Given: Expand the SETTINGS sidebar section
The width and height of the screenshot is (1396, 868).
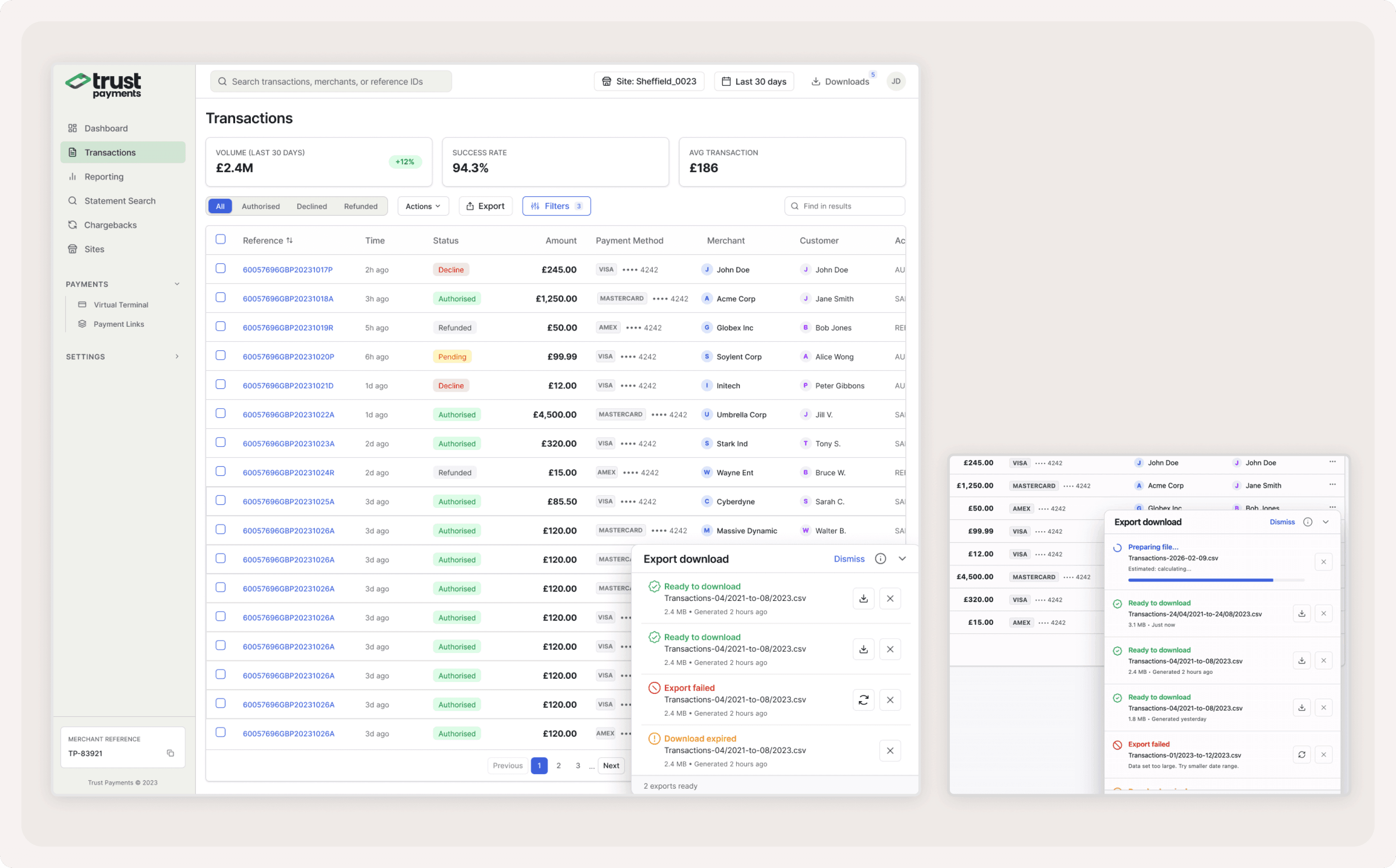Looking at the screenshot, I should 177,357.
